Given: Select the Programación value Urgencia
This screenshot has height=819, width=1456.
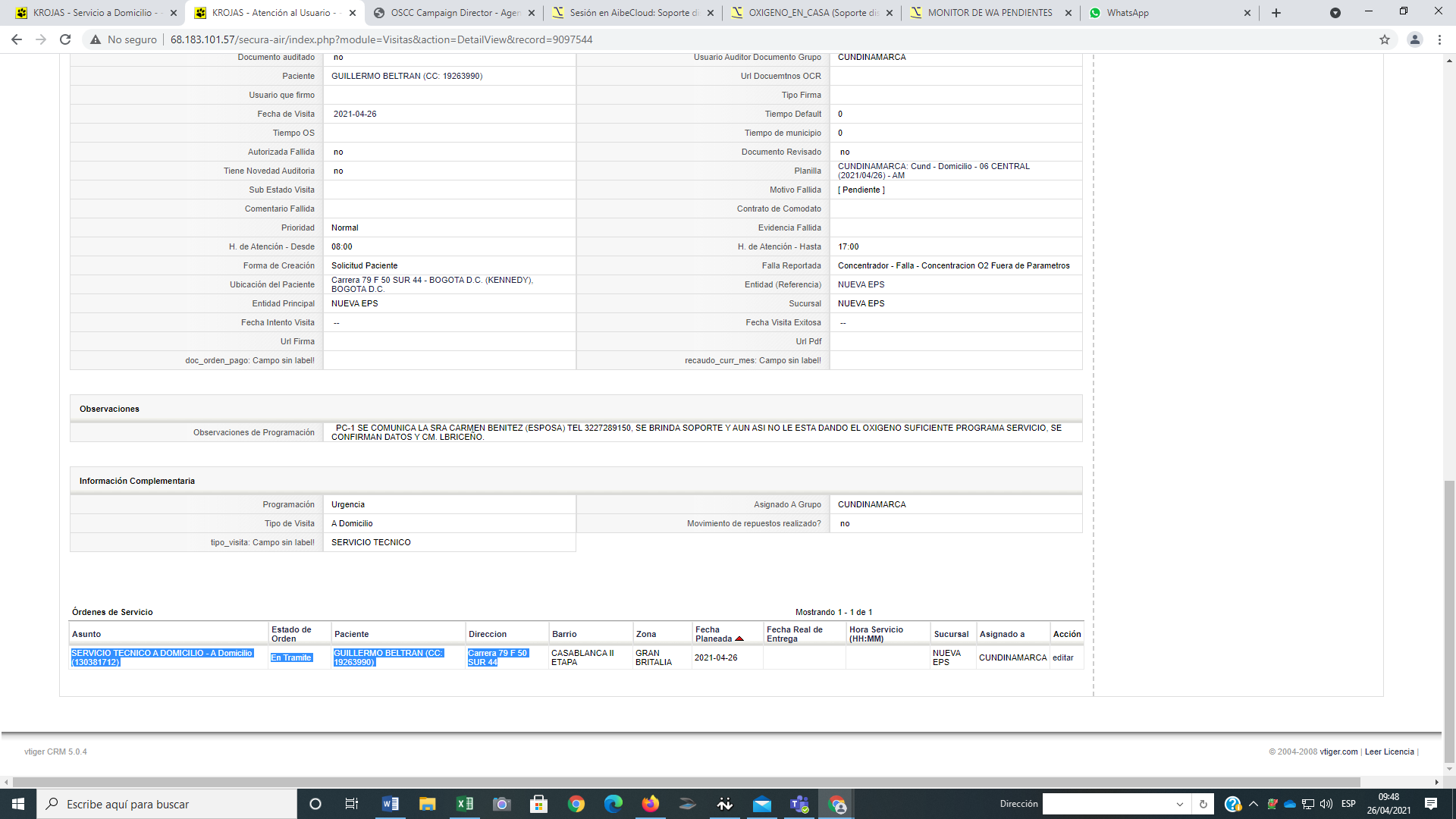Looking at the screenshot, I should click(348, 504).
